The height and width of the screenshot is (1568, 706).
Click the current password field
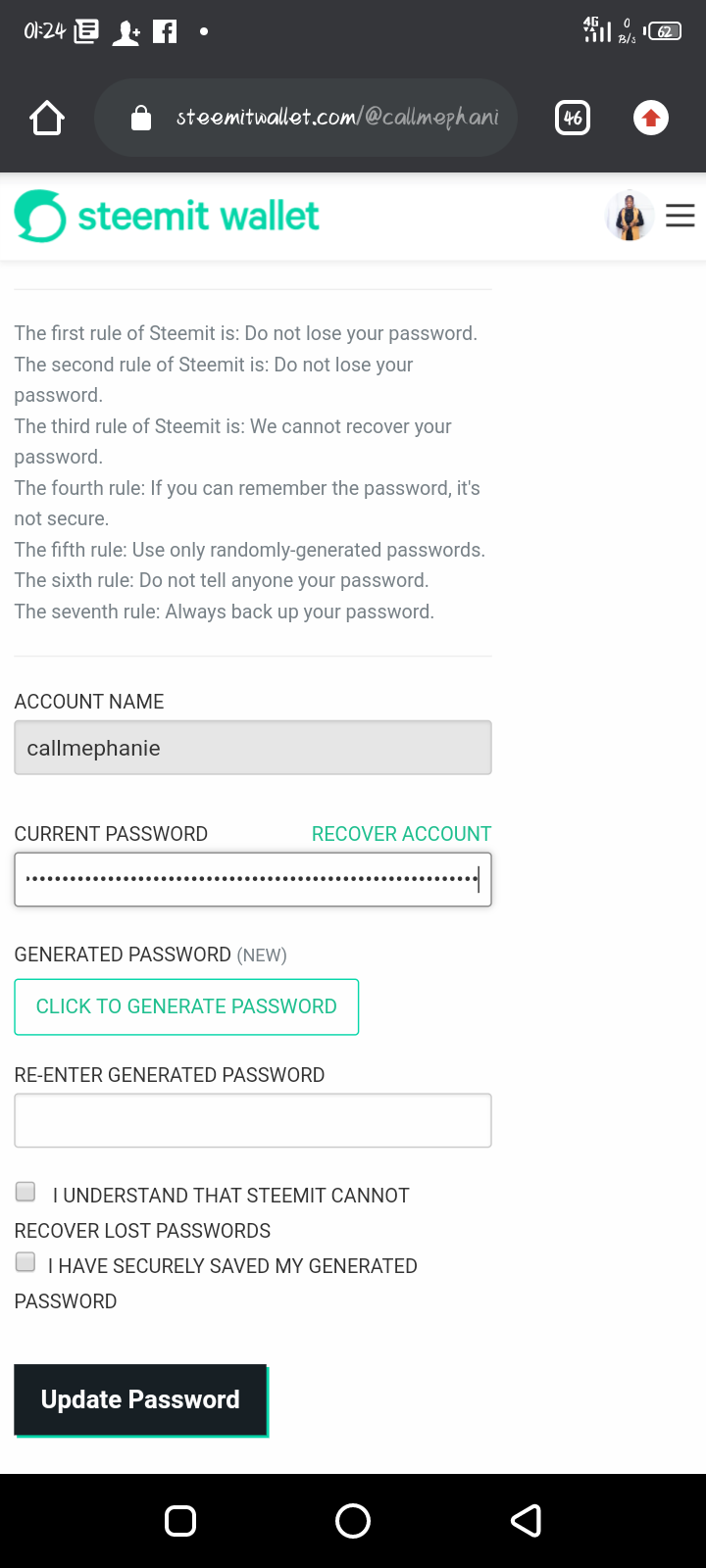(x=253, y=879)
